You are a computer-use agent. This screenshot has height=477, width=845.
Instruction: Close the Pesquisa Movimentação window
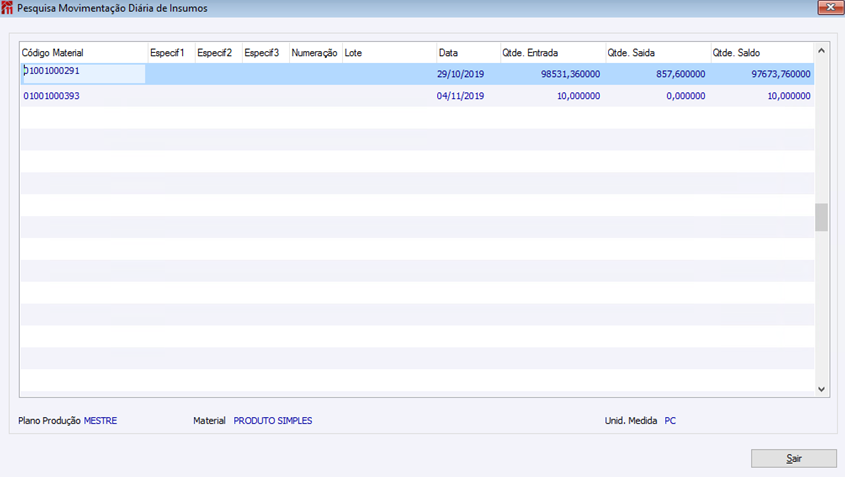coord(830,8)
